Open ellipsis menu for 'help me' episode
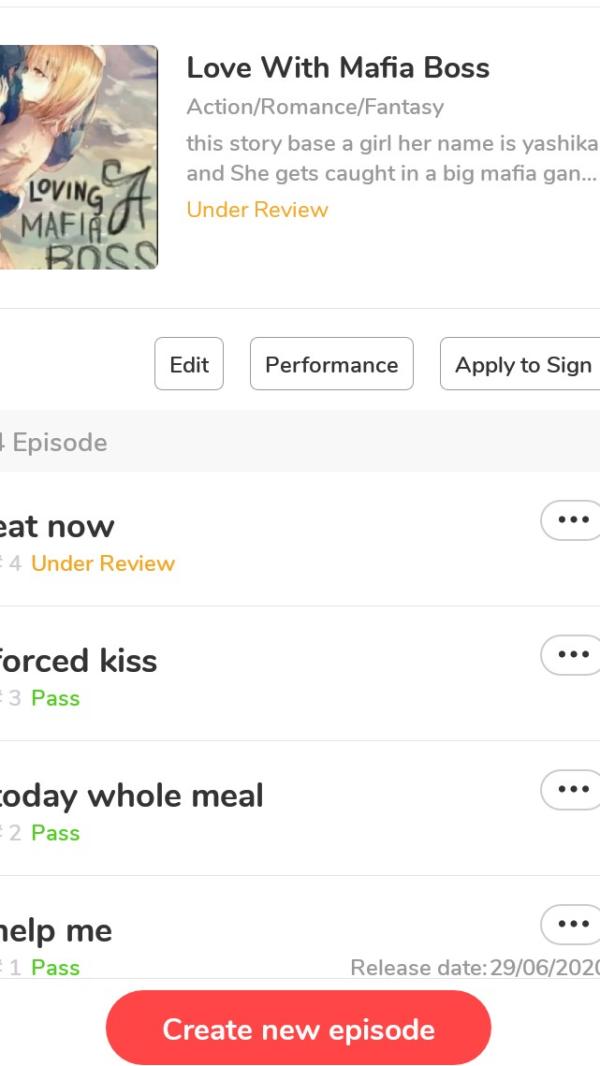Screen dimensions: 600x1066 (x=571, y=924)
